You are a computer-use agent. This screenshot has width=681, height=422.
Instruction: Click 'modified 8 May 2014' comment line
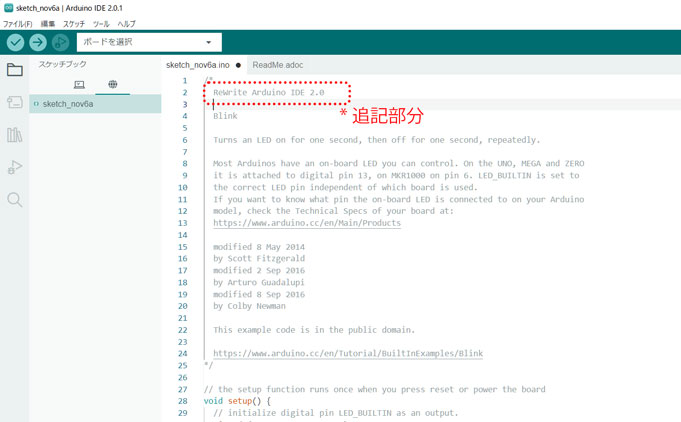[259, 247]
